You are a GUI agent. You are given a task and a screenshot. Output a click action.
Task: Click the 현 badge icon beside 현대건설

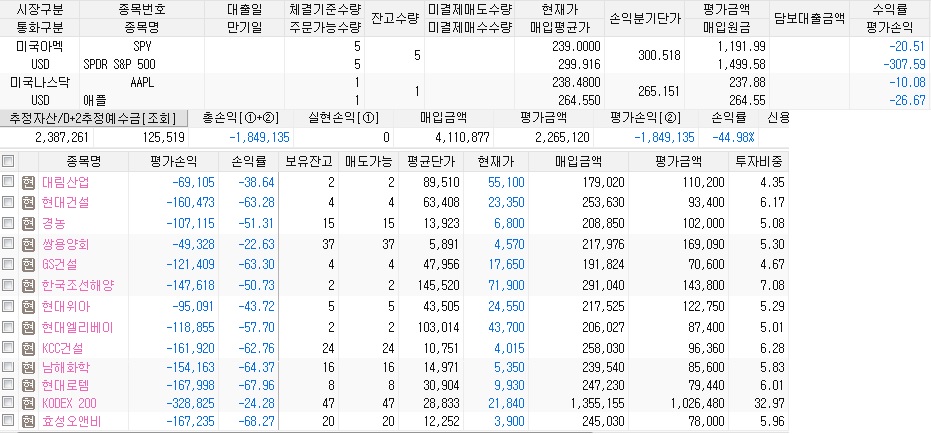pos(28,202)
